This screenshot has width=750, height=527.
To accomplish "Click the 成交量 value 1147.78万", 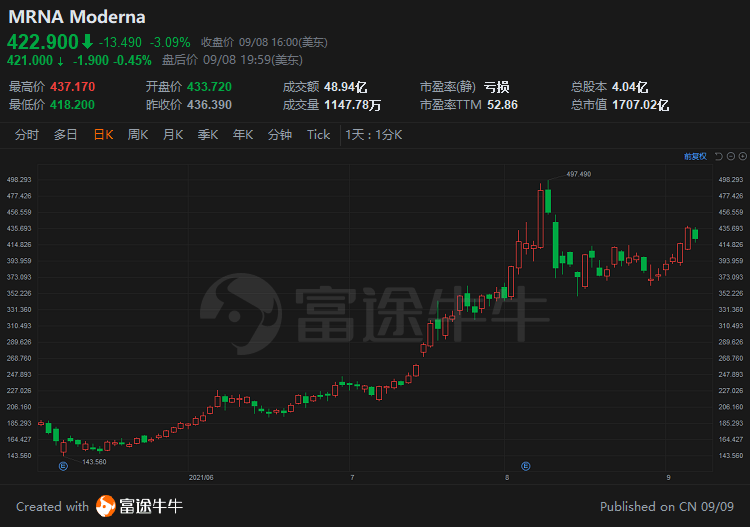I will click(x=353, y=105).
